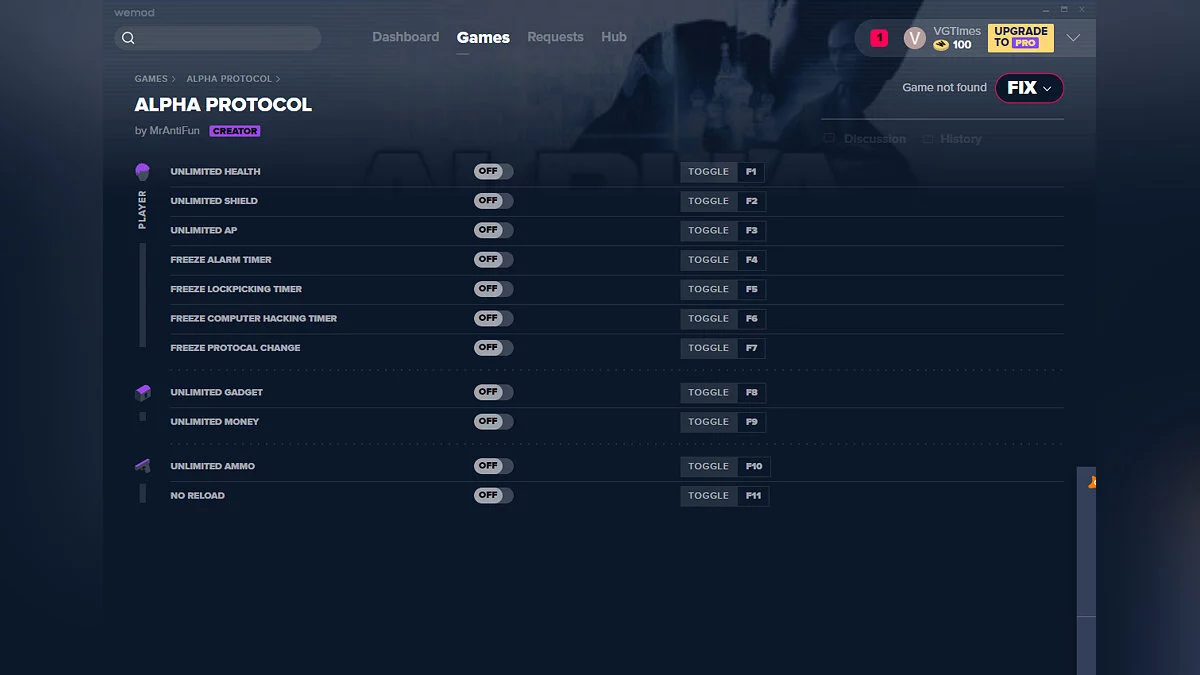Viewport: 1200px width, 675px height.
Task: Change the F11 hotkey assignment
Action: 754,495
